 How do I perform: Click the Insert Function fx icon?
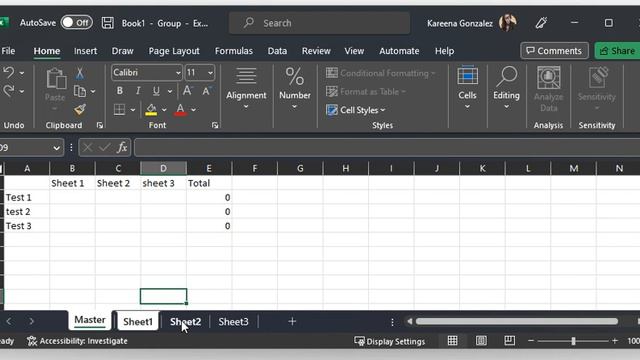[x=122, y=147]
